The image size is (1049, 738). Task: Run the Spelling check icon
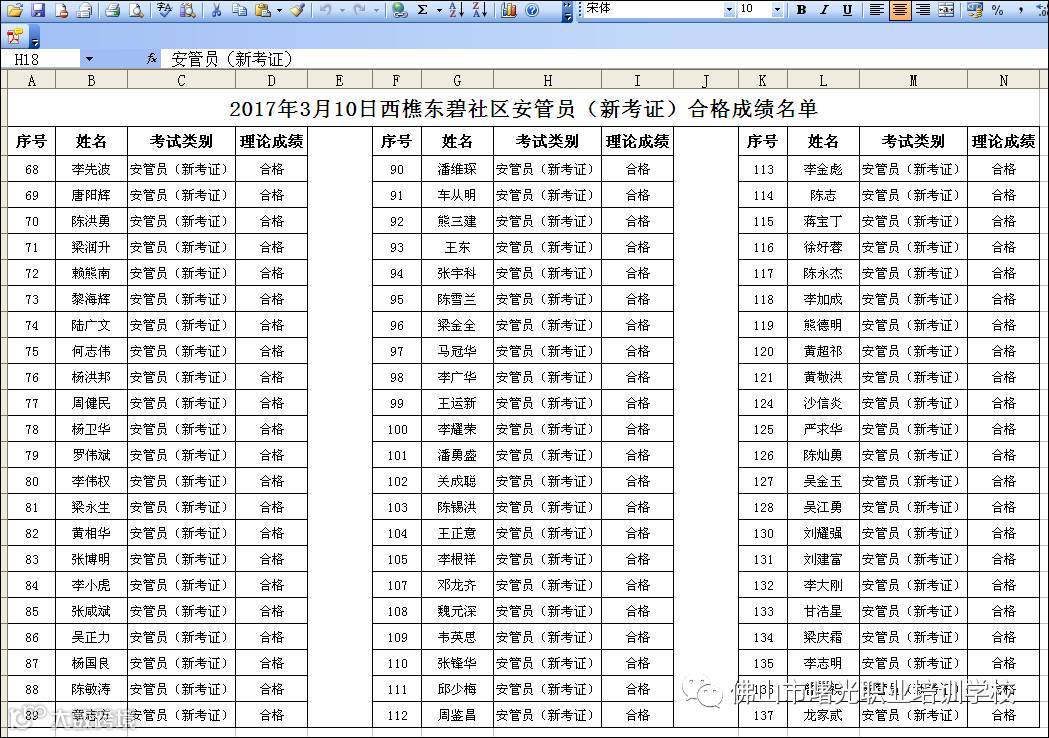click(165, 9)
